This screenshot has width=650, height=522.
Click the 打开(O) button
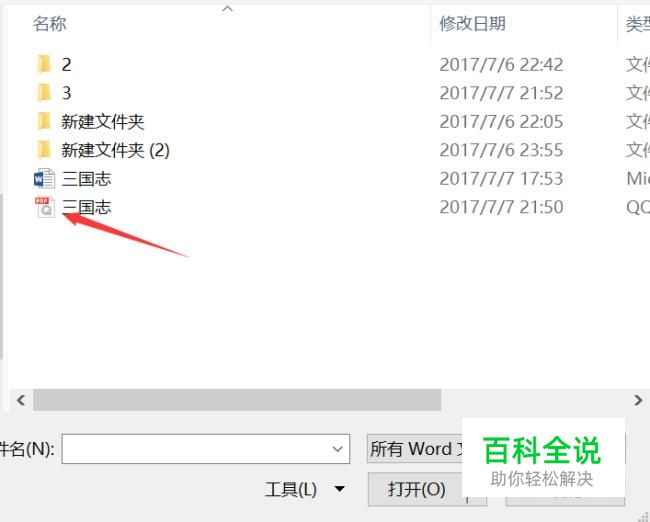[416, 489]
